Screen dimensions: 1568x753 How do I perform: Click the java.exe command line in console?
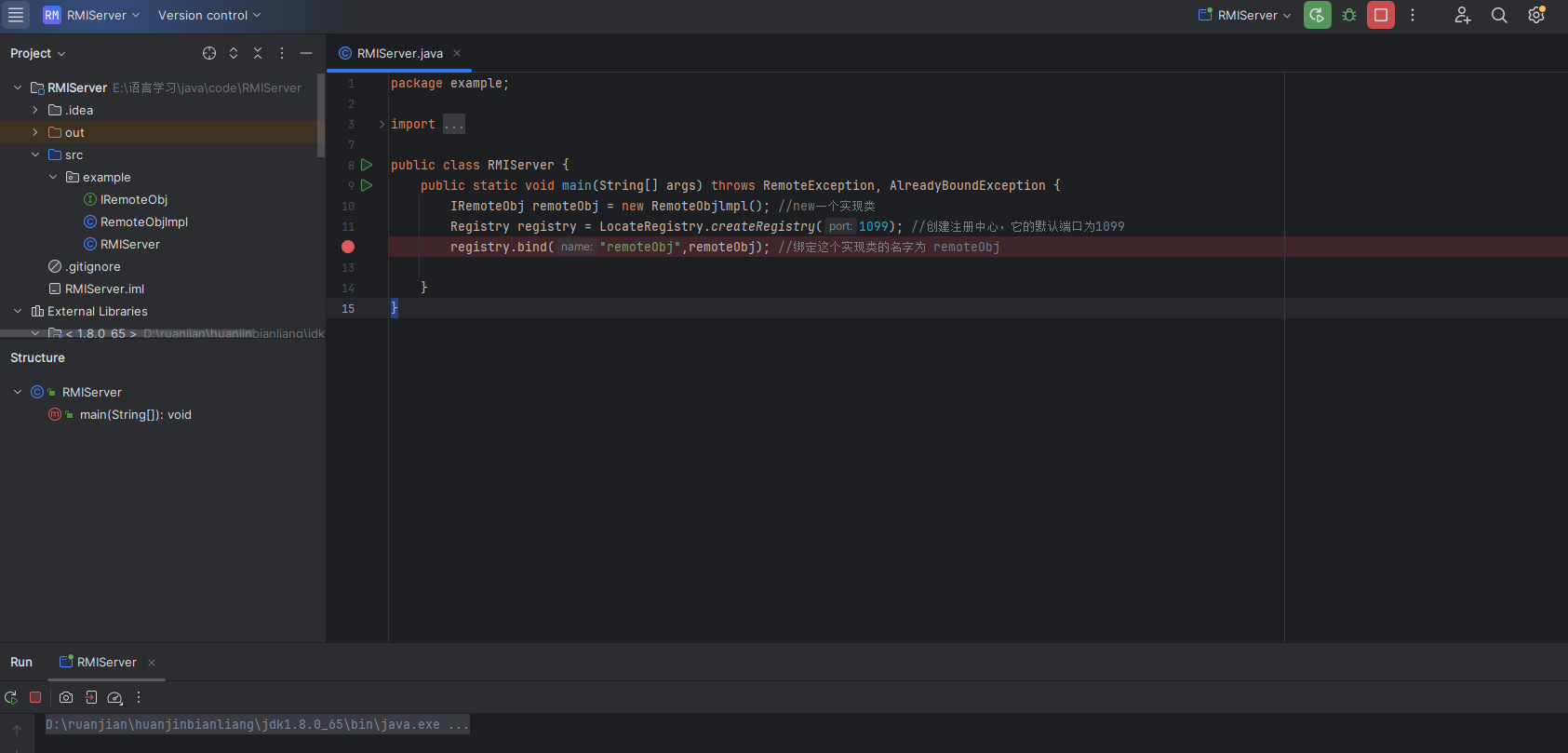coord(258,724)
